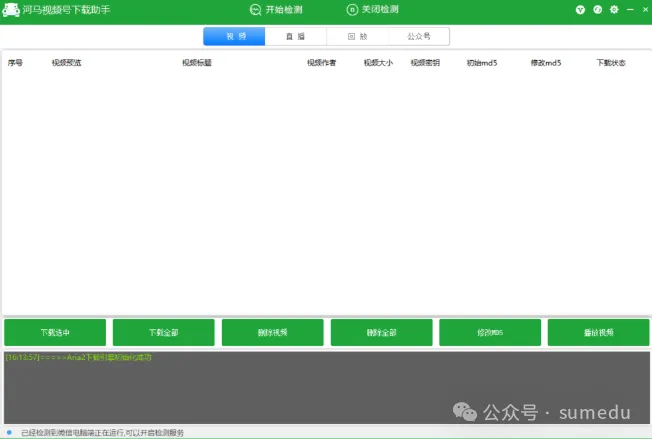The height and width of the screenshot is (439, 652).
Task: Click the 下载状态 column header
Action: pyautogui.click(x=611, y=63)
